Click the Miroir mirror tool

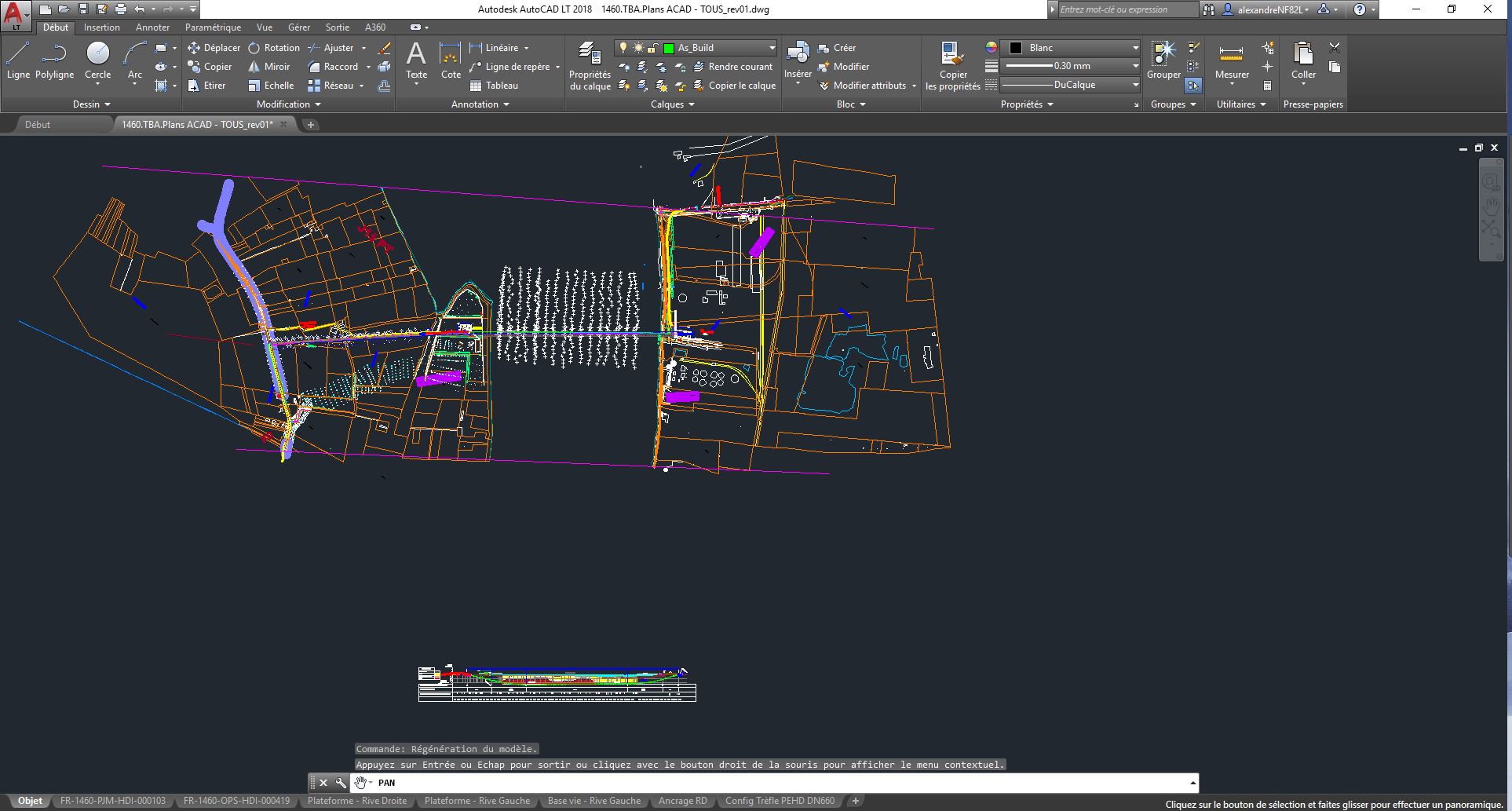click(269, 67)
